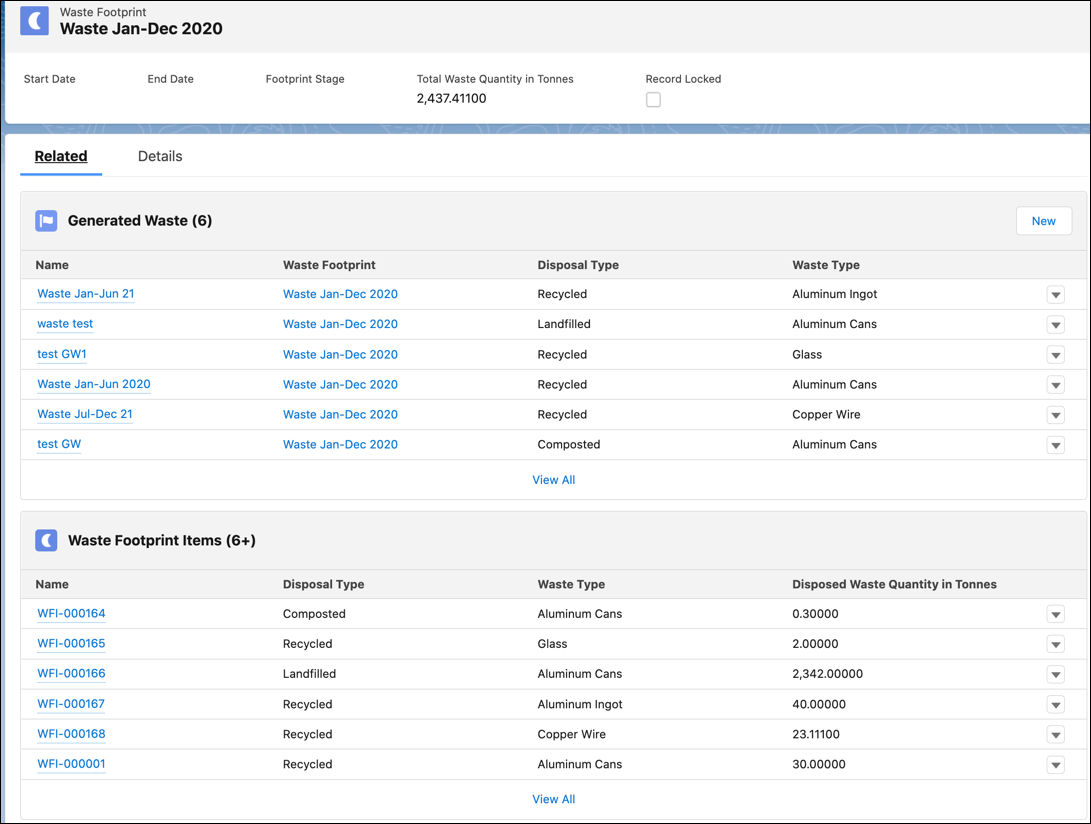The height and width of the screenshot is (824, 1091).
Task: Open row actions for test GW1
Action: click(1056, 355)
